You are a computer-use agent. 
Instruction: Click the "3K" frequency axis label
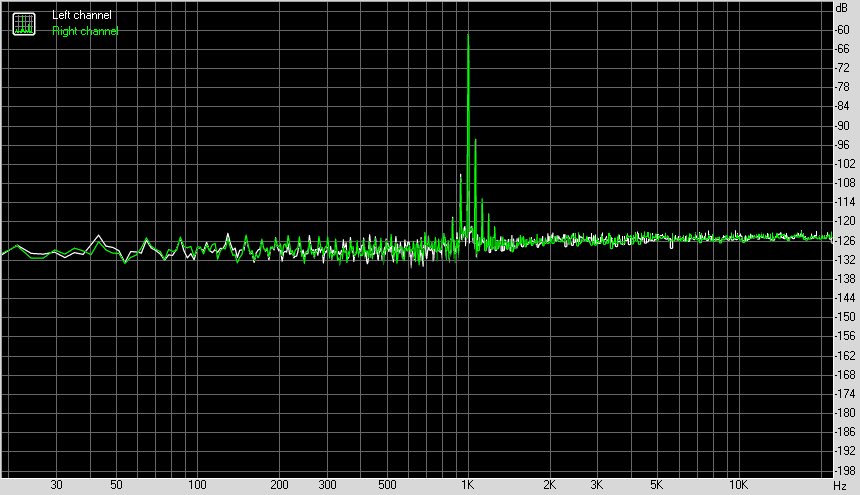pos(597,485)
